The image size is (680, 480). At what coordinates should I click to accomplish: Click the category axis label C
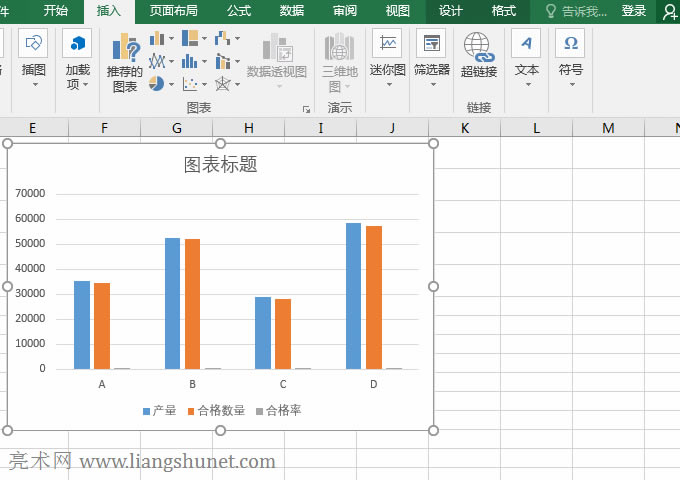[283, 384]
